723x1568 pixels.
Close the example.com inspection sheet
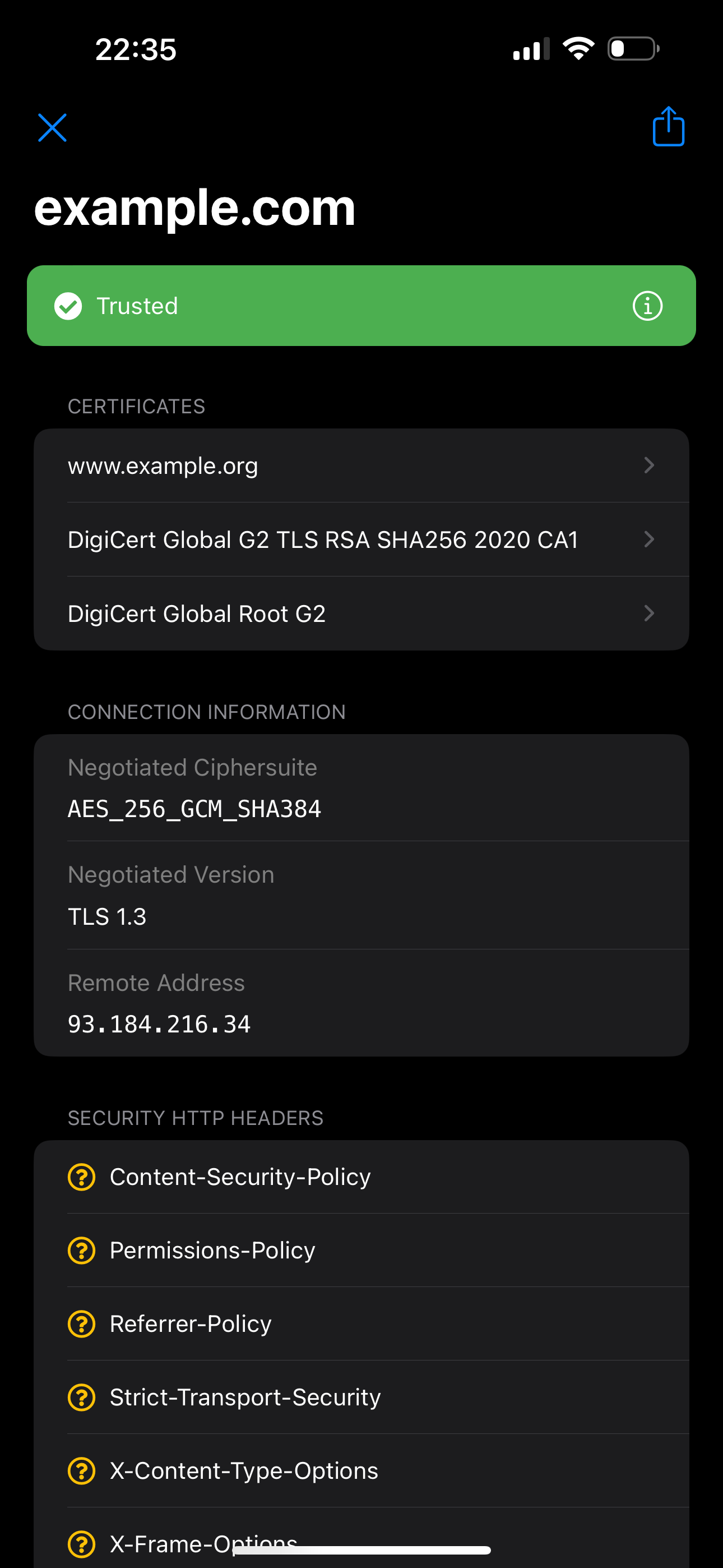[52, 128]
